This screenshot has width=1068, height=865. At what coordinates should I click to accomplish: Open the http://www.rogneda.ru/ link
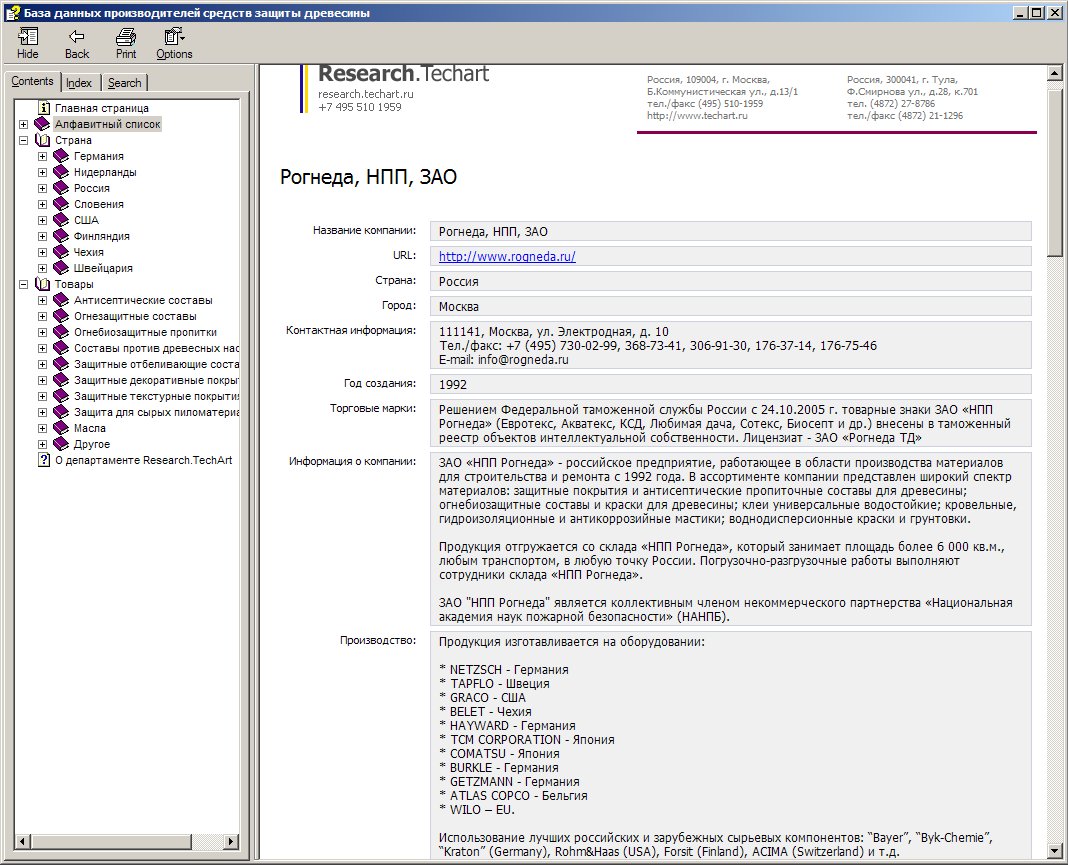[507, 257]
